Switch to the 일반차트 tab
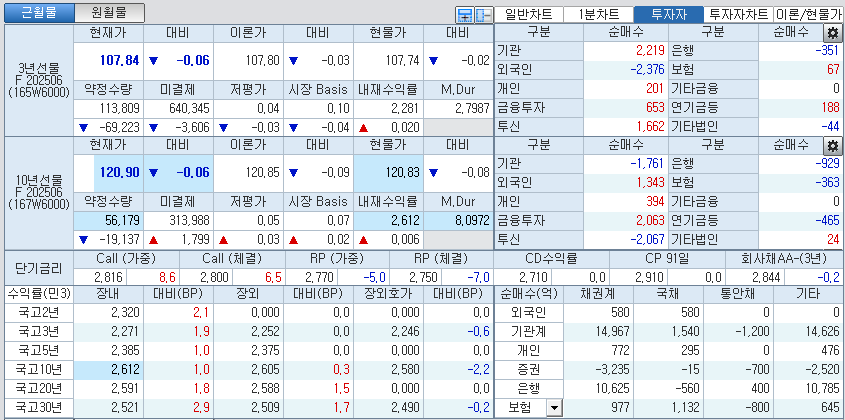This screenshot has width=845, height=420. (528, 15)
